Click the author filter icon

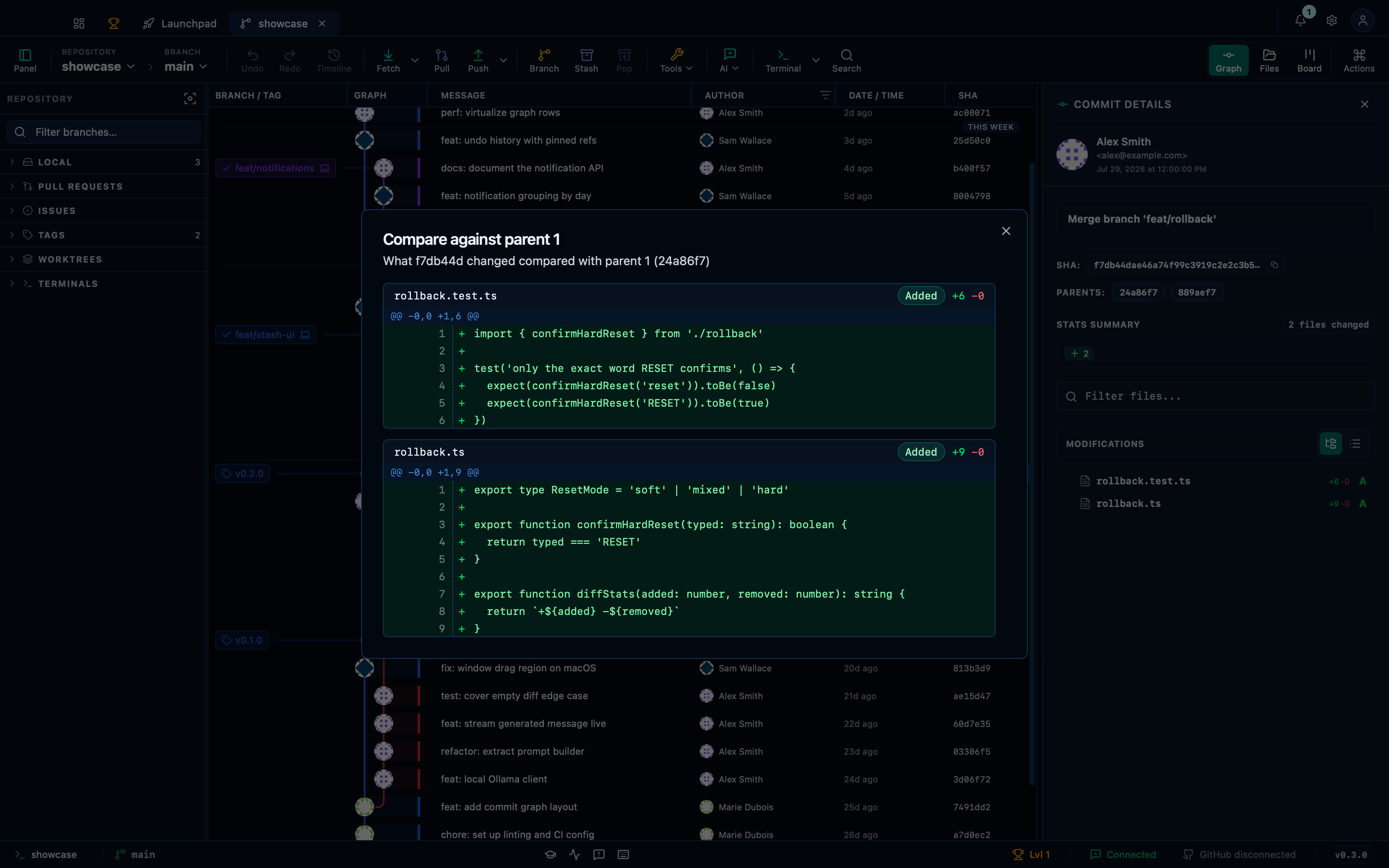[x=825, y=95]
